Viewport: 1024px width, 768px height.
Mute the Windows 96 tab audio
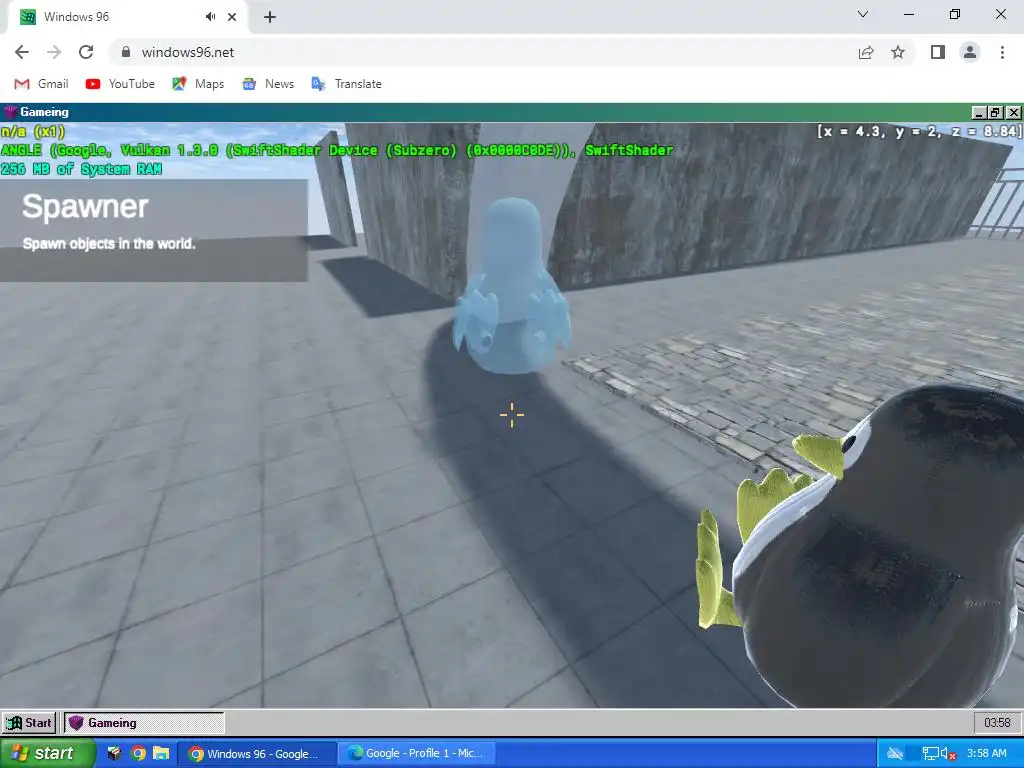pos(210,17)
